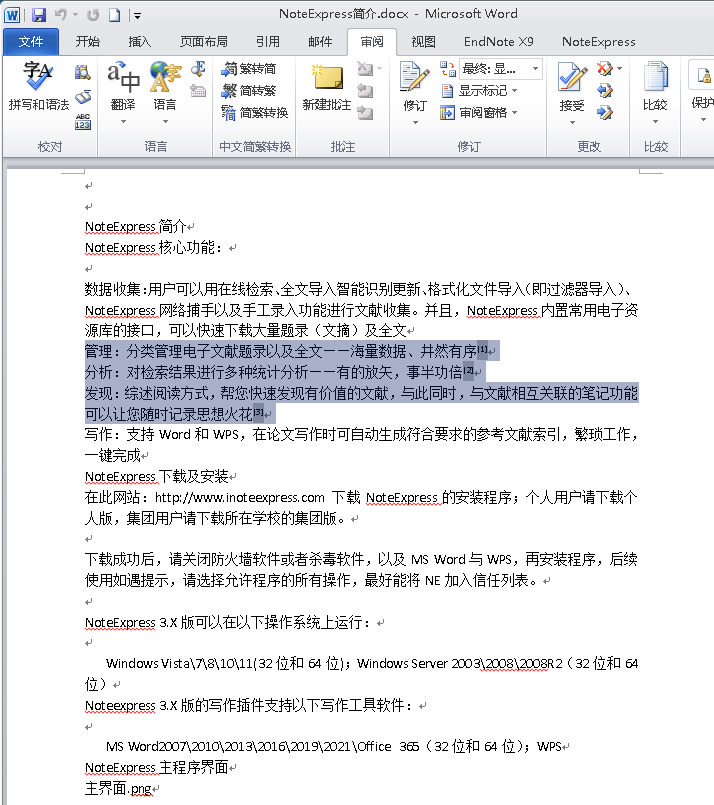Open the 最终: 显示标记 display combo box

[x=500, y=69]
